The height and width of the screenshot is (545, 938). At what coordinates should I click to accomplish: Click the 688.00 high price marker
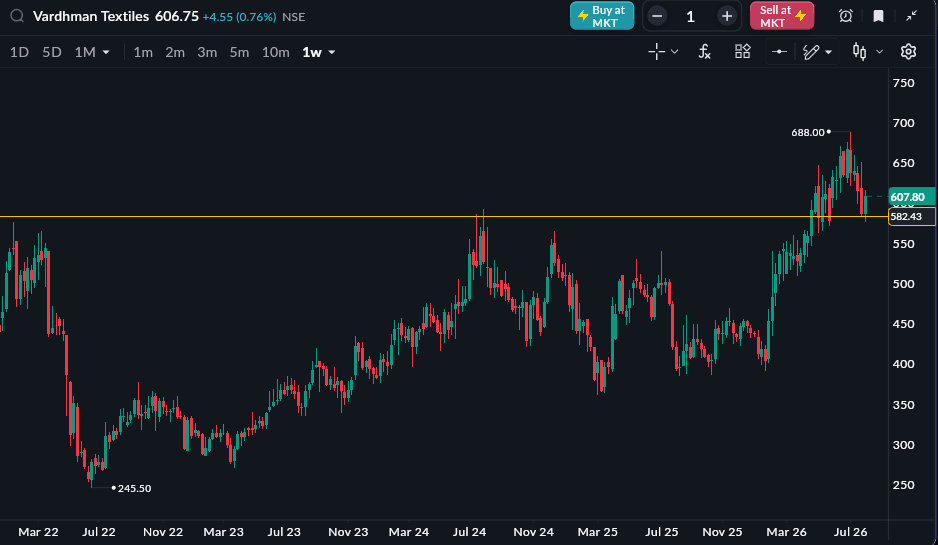point(808,133)
